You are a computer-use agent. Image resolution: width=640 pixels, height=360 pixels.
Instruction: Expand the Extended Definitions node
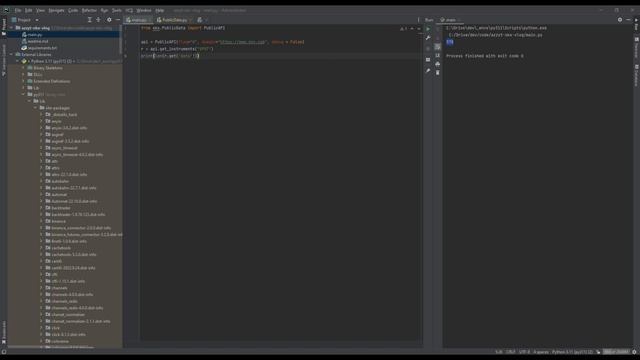[x=23, y=81]
